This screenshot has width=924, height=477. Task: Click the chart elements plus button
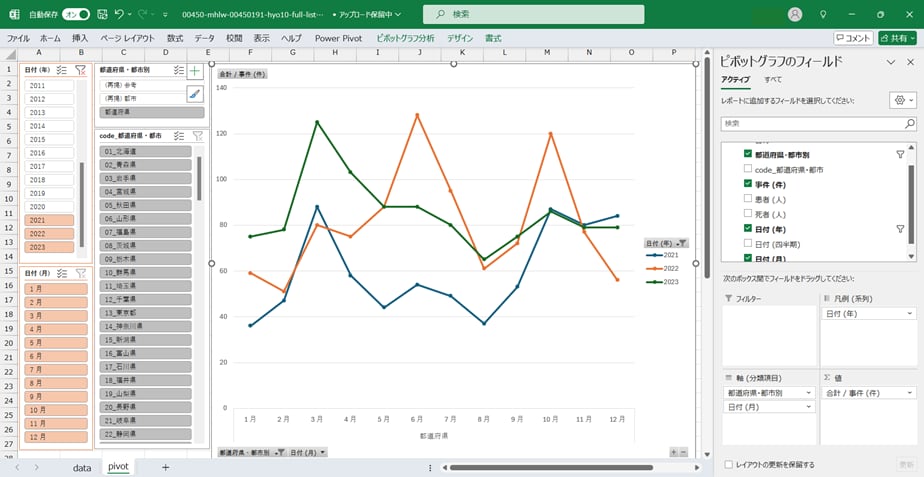tap(195, 71)
